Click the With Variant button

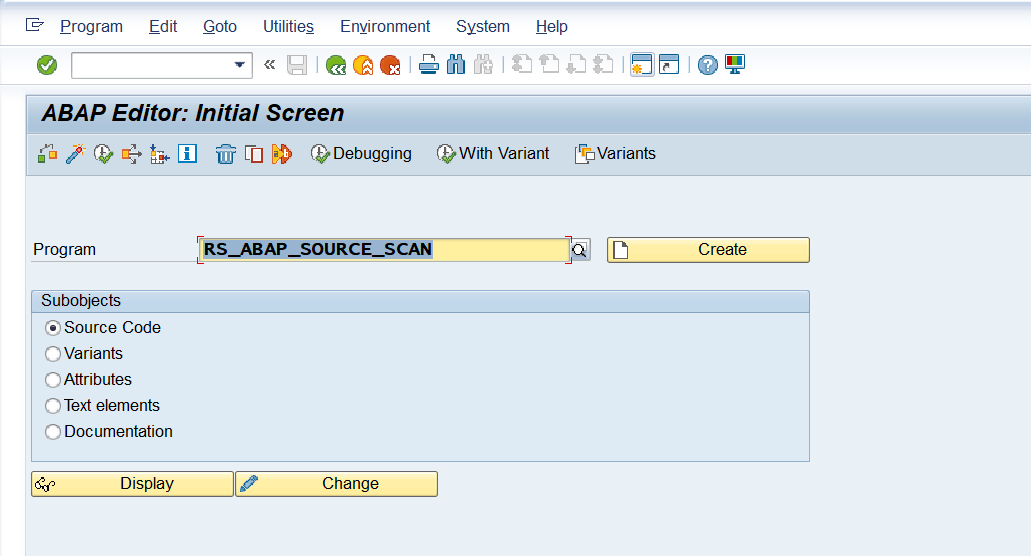pyautogui.click(x=492, y=154)
